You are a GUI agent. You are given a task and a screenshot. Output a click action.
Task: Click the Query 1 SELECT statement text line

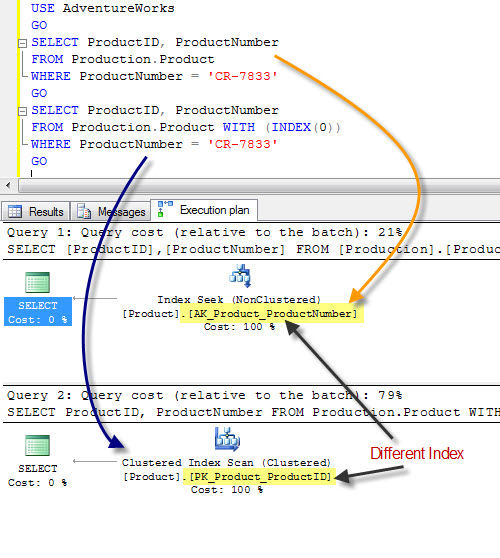pos(253,249)
